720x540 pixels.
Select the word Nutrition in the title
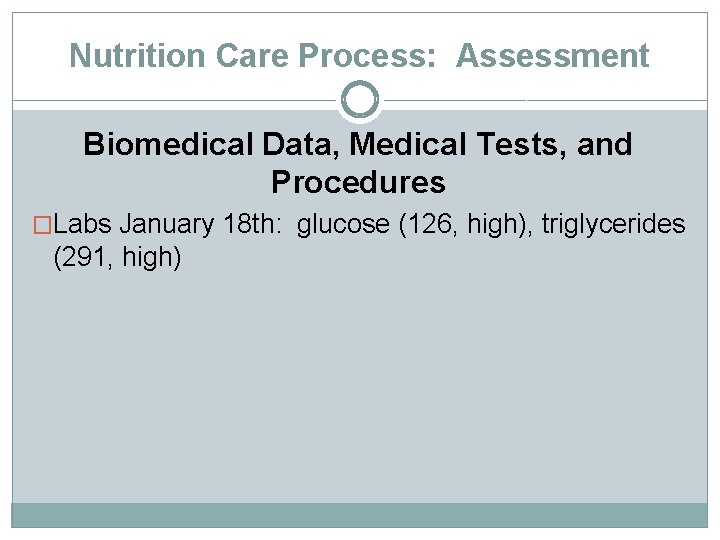pos(137,56)
